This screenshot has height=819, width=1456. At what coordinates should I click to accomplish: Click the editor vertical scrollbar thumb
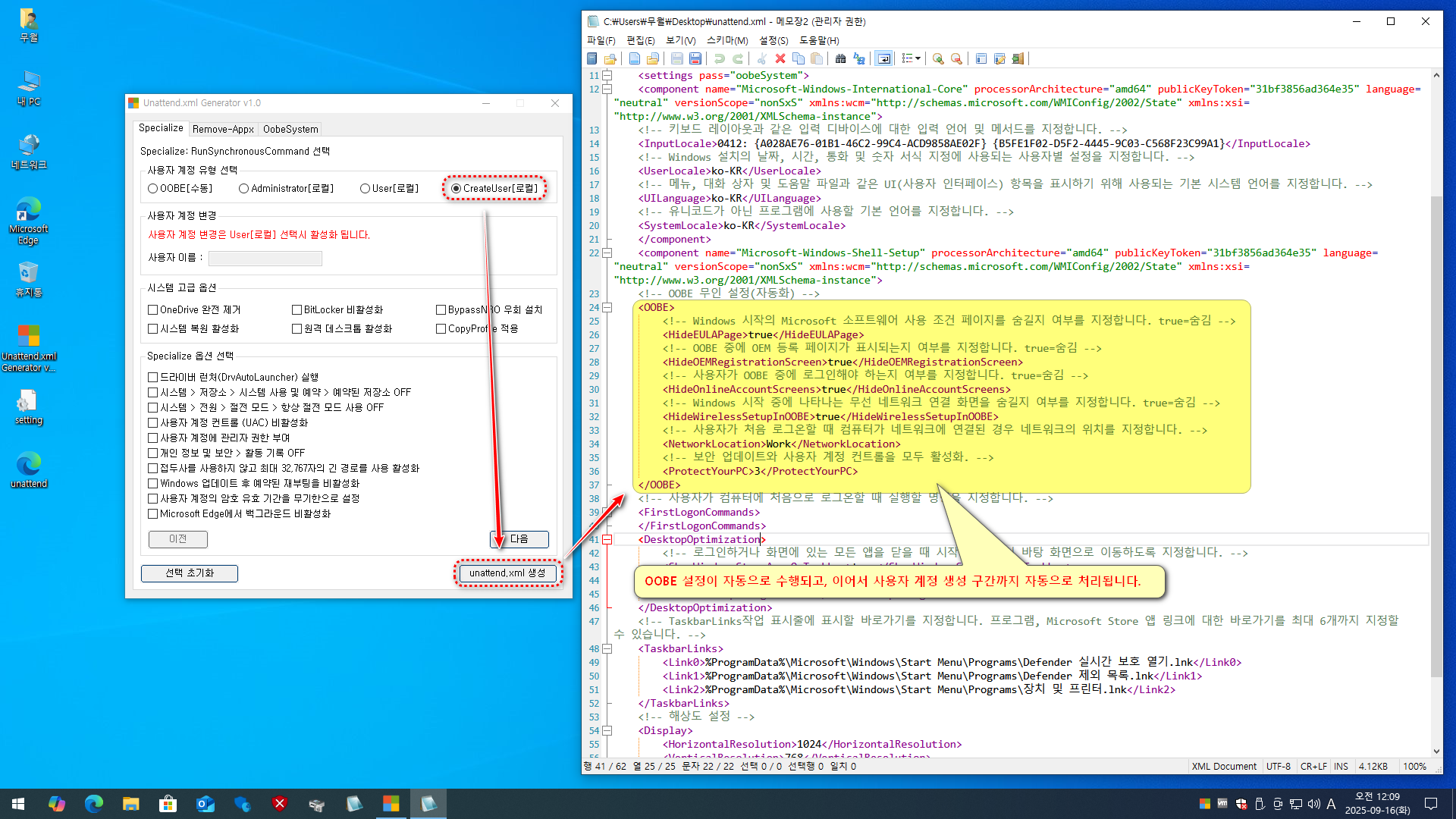pos(1436,436)
